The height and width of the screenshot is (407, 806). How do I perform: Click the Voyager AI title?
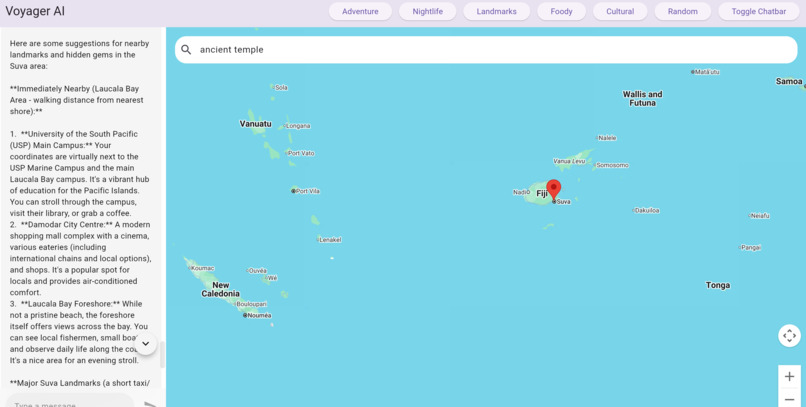[35, 11]
